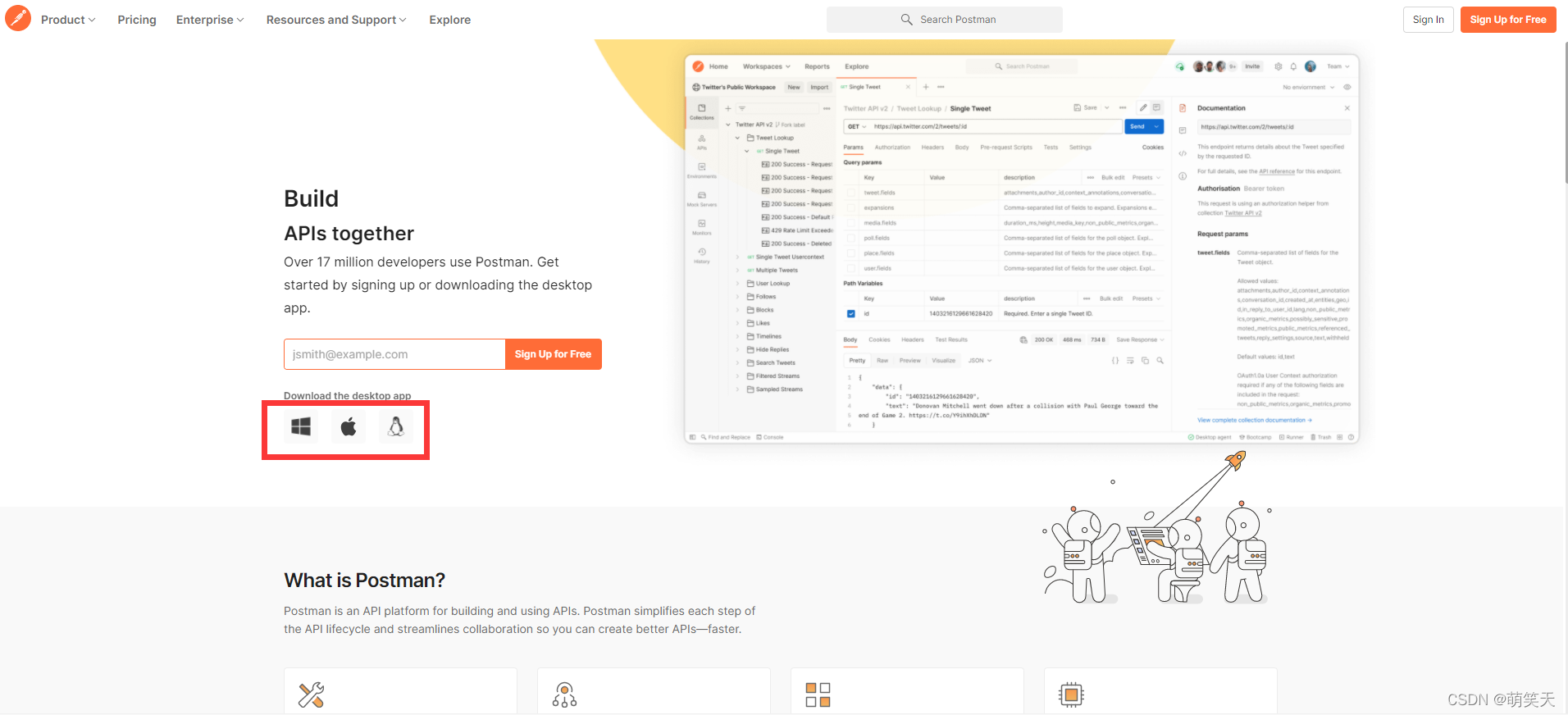The width and height of the screenshot is (1568, 715).
Task: Download the Windows desktop app
Action: pos(301,426)
